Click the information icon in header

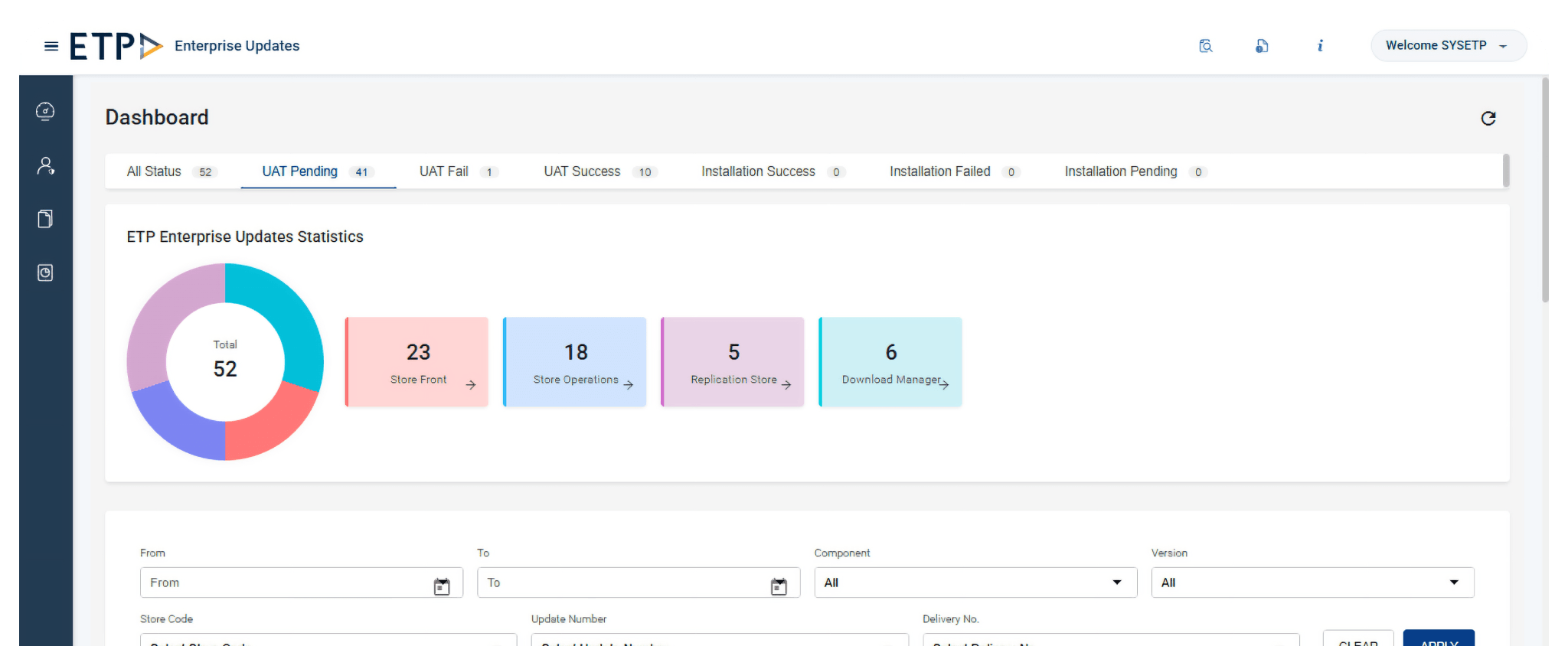tap(1320, 46)
